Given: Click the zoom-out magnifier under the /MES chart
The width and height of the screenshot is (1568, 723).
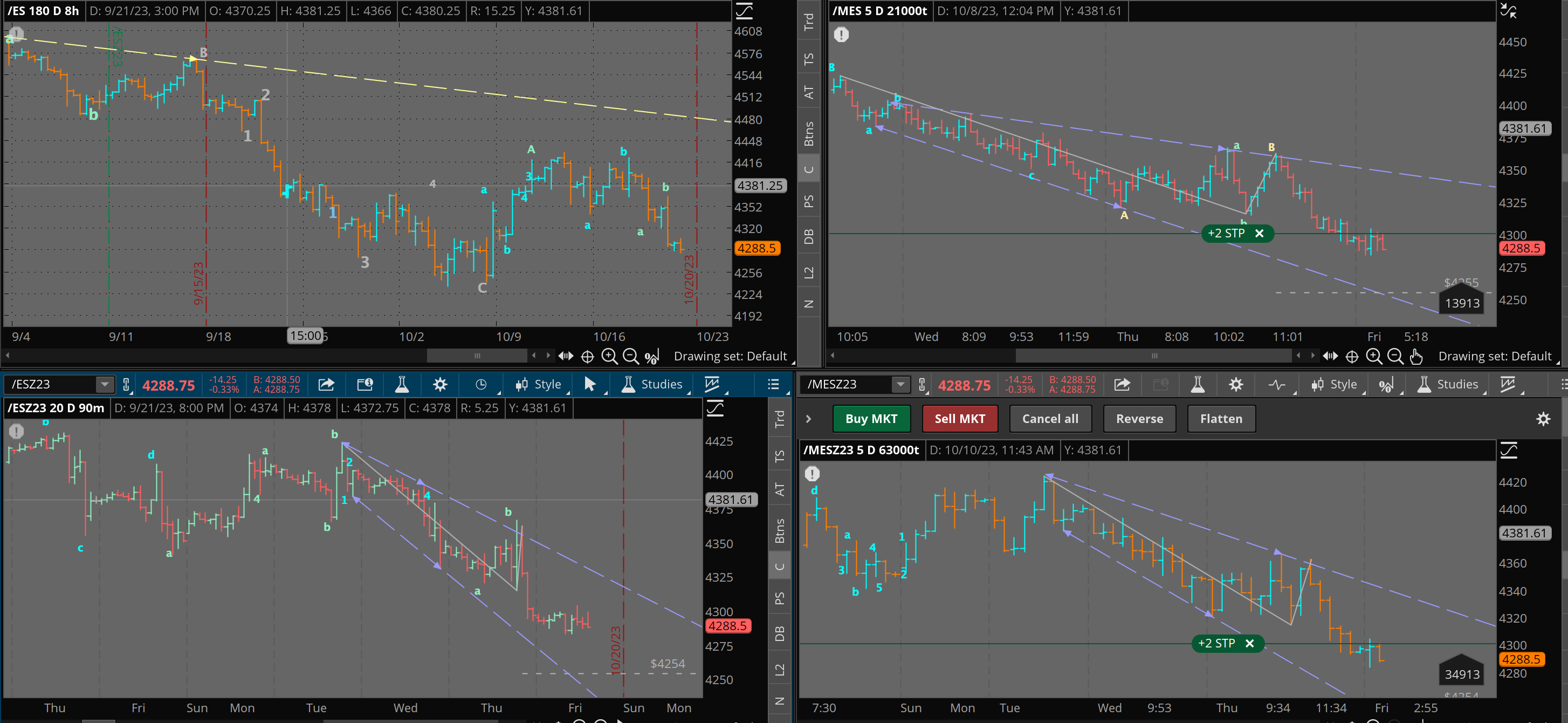Looking at the screenshot, I should point(1395,356).
